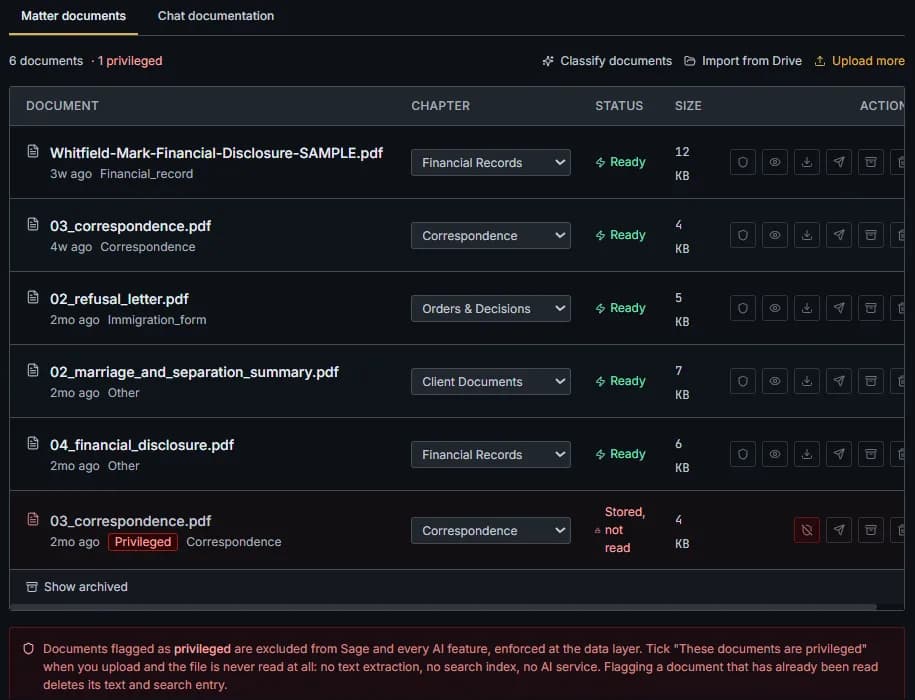Open the Client Documents chapter dropdown

tap(491, 381)
